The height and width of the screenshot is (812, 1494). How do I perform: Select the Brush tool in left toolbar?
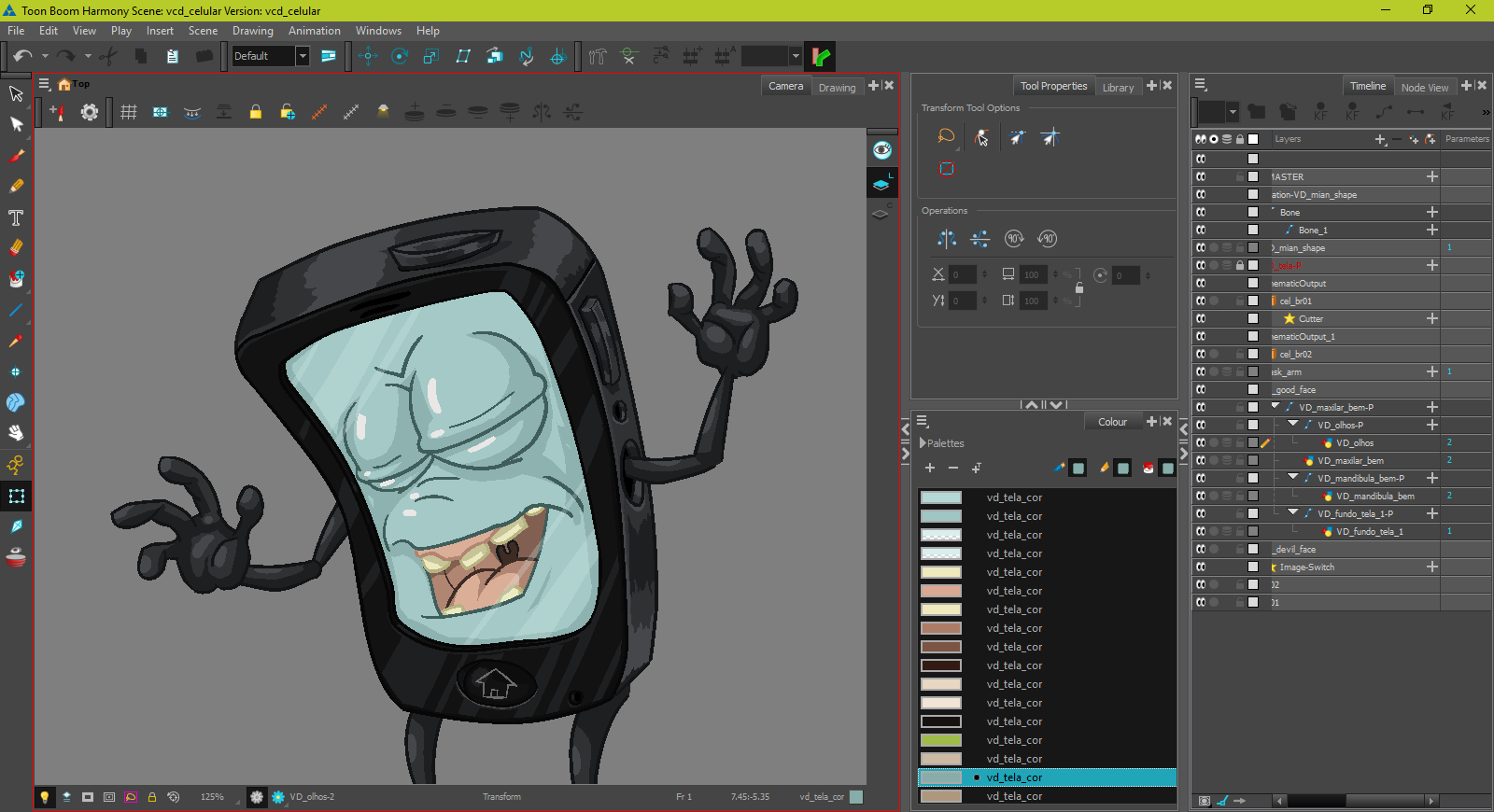coord(16,156)
